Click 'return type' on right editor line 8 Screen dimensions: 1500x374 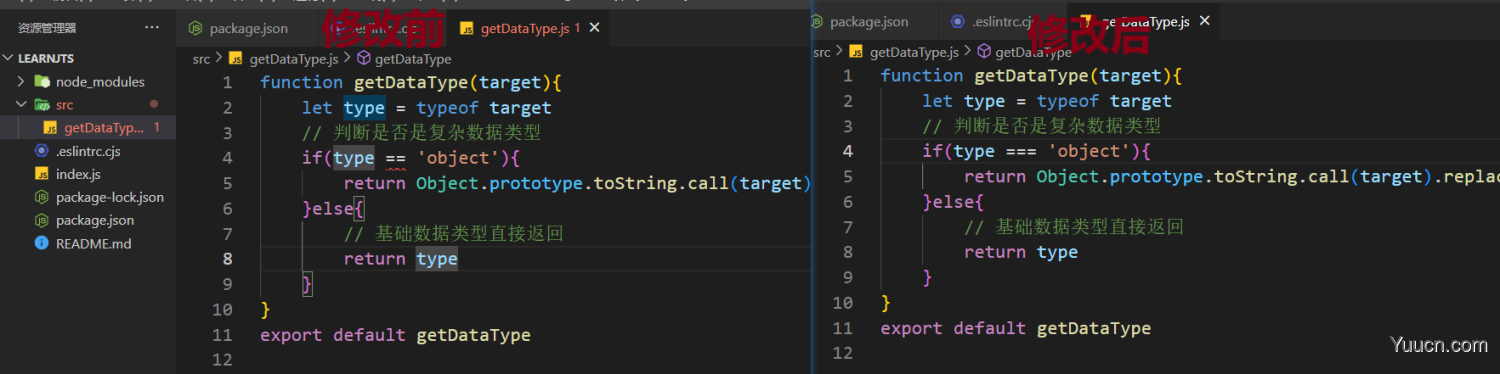[x=1021, y=252]
